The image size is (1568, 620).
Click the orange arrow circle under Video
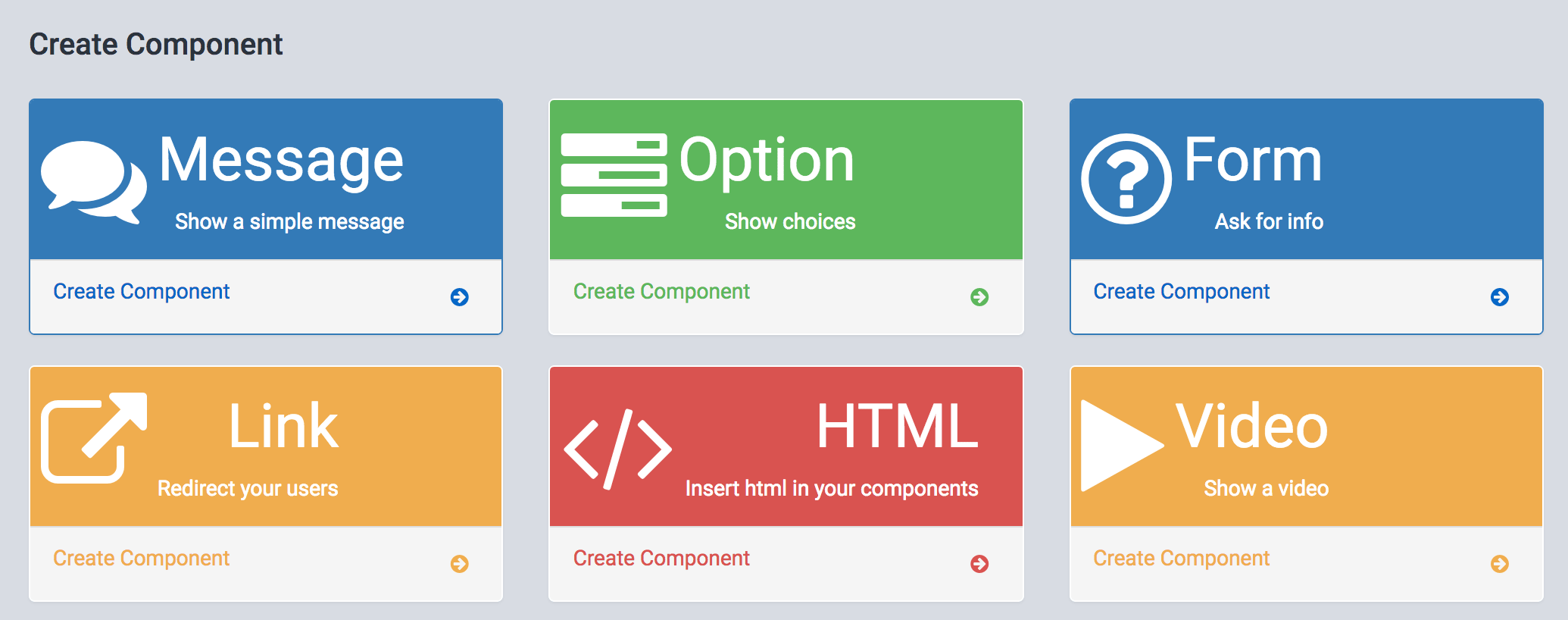1500,564
